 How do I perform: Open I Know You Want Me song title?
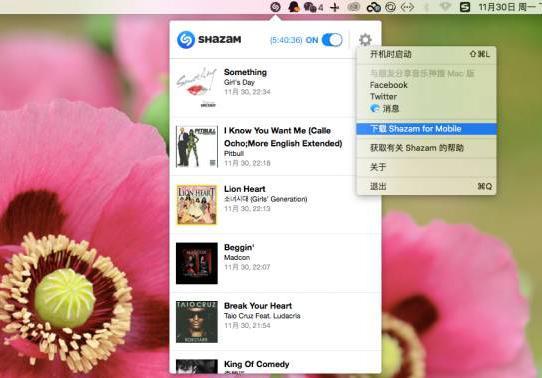click(283, 137)
